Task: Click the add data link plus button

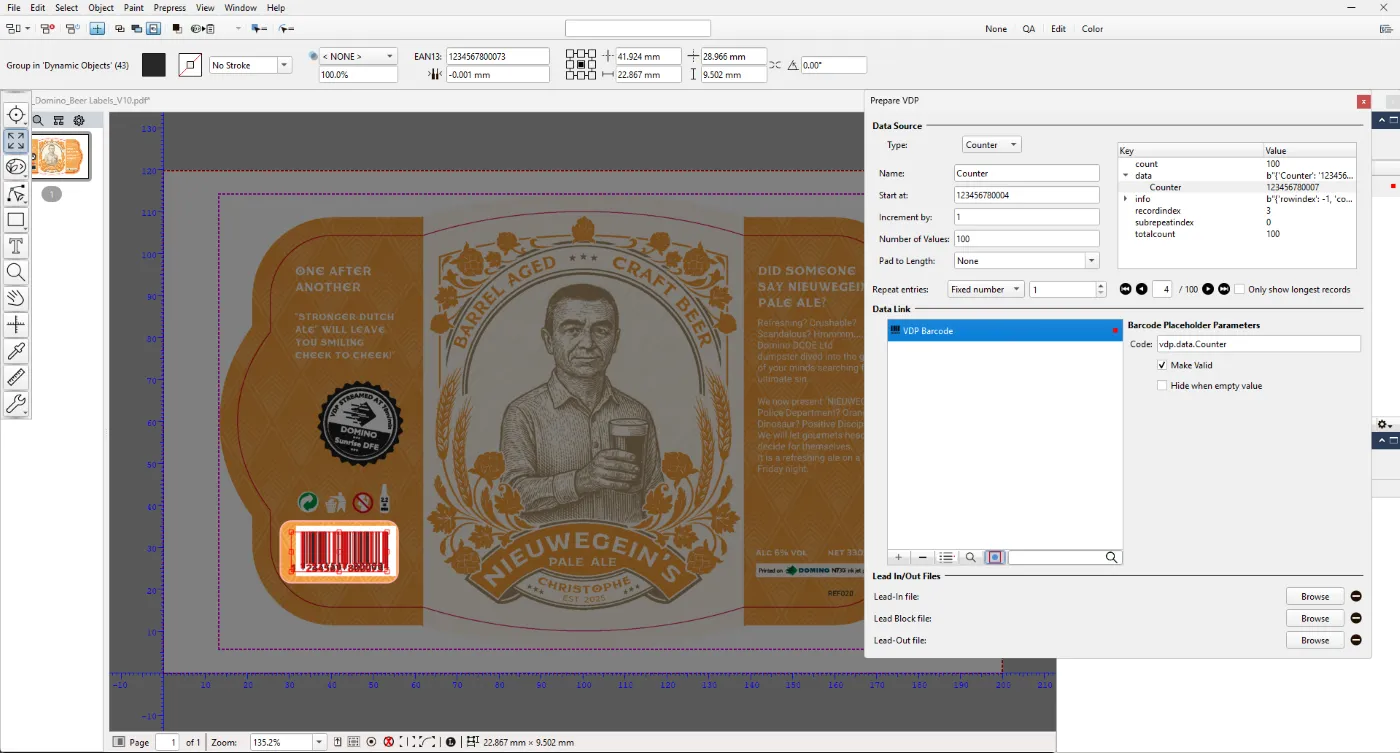Action: point(898,557)
